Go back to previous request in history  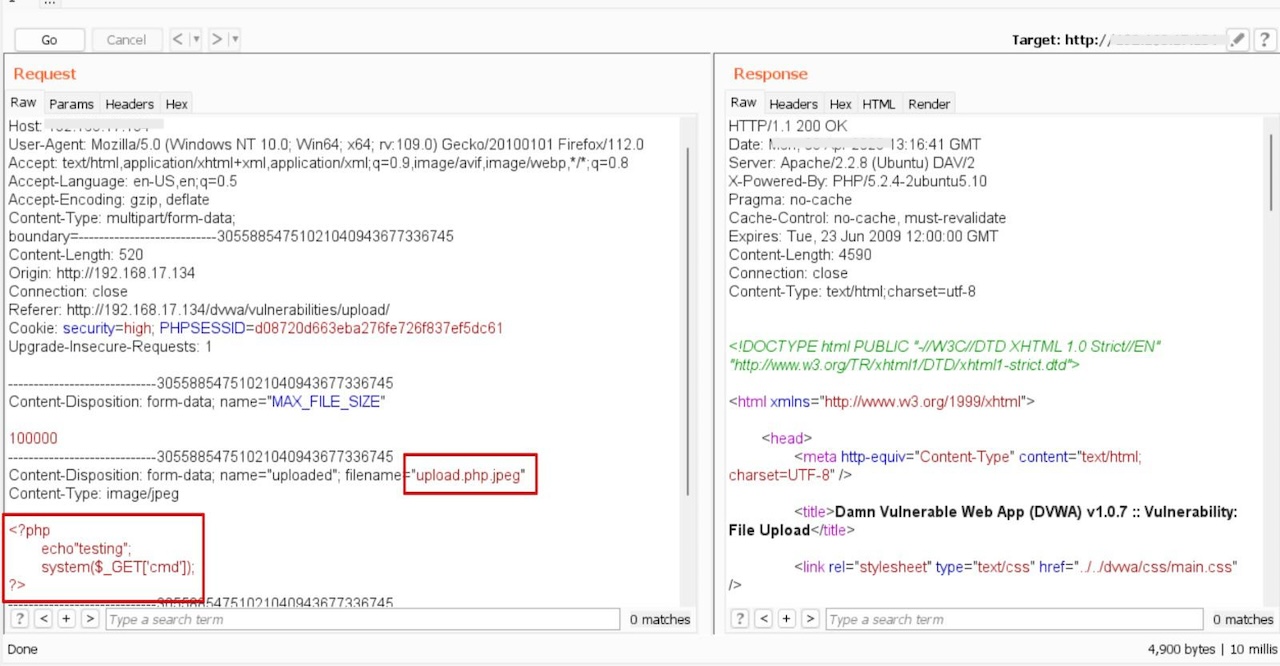178,40
